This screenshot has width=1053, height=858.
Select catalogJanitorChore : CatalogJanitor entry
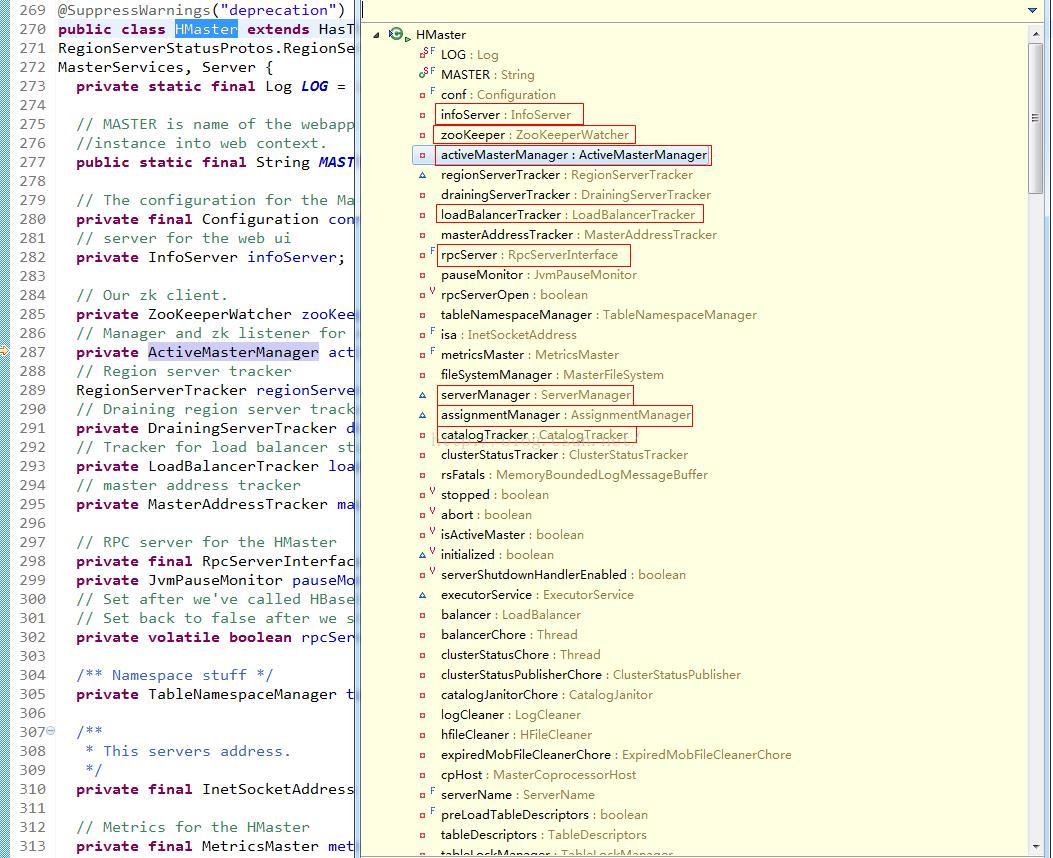click(x=547, y=695)
